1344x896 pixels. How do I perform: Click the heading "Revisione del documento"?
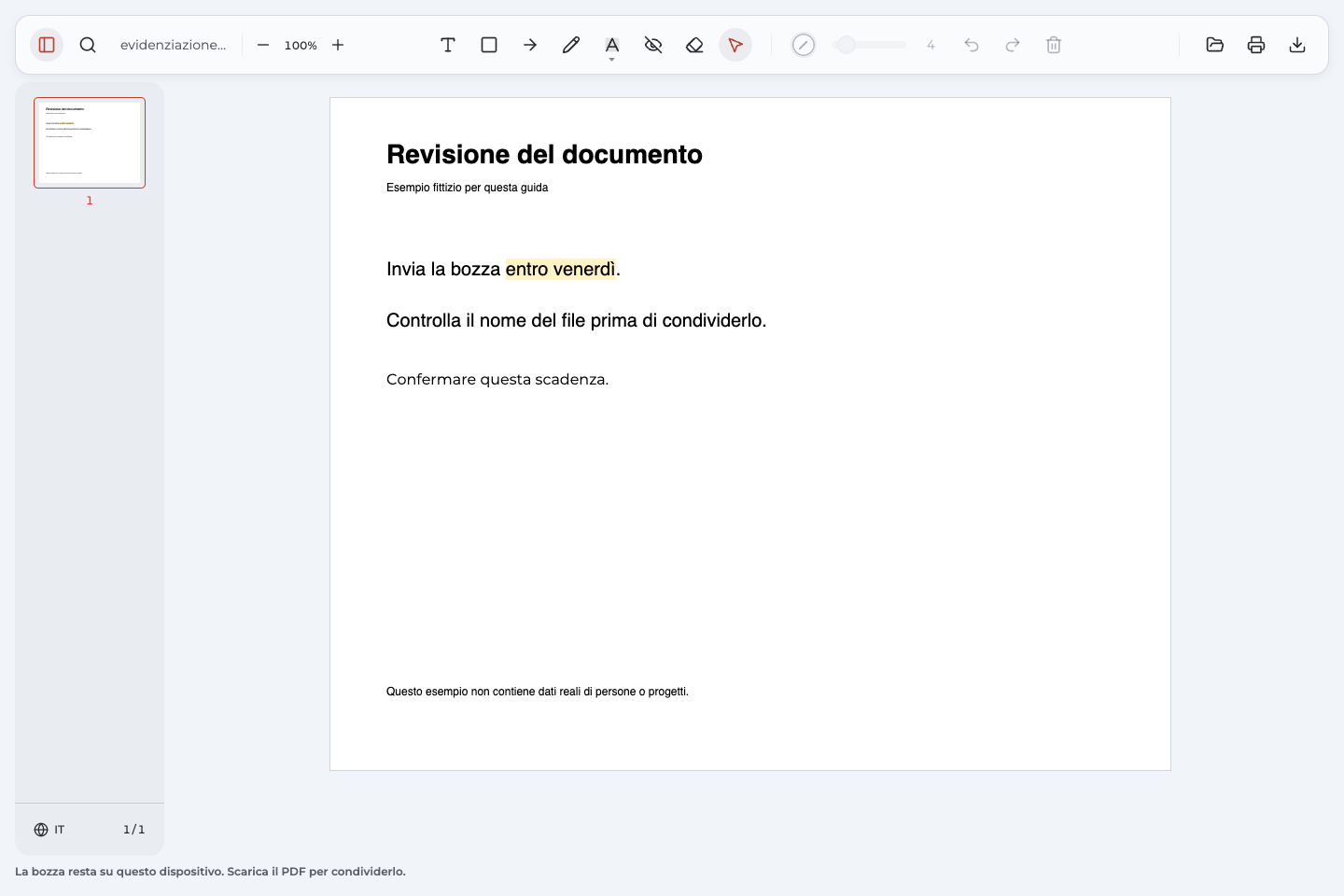[544, 154]
